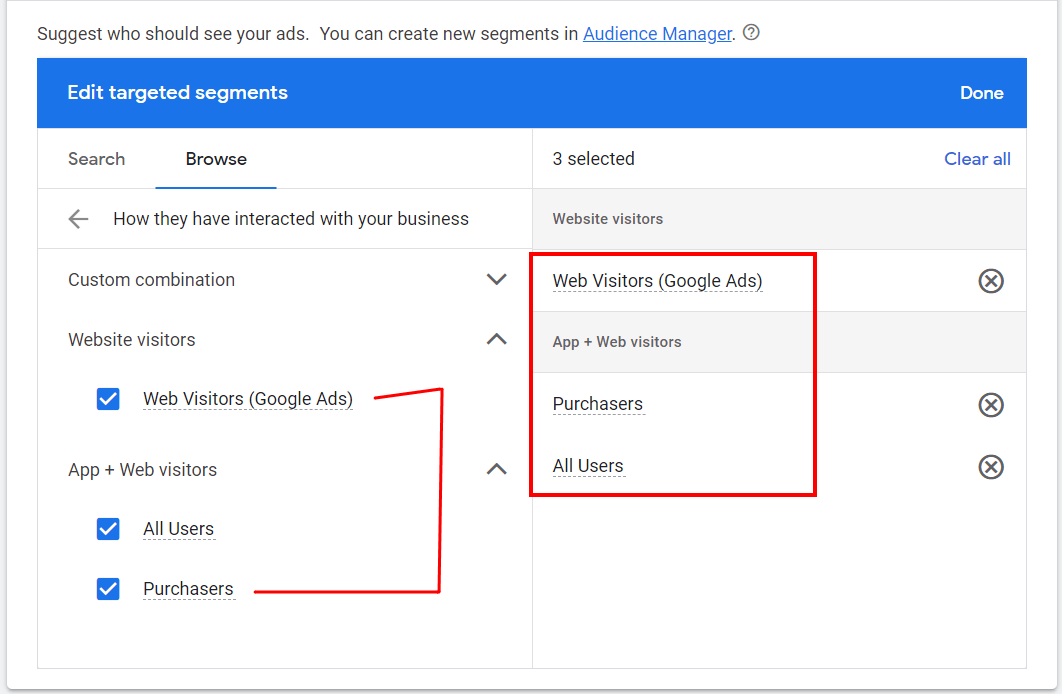Open All Users segment from selected list
This screenshot has height=694, width=1062.
589,466
